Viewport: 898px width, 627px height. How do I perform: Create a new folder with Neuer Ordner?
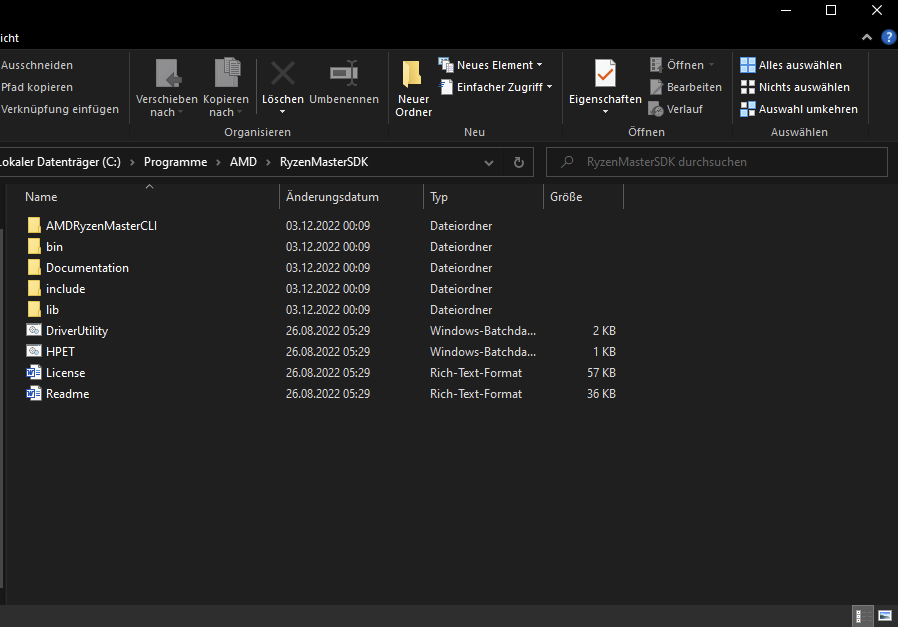pos(412,89)
